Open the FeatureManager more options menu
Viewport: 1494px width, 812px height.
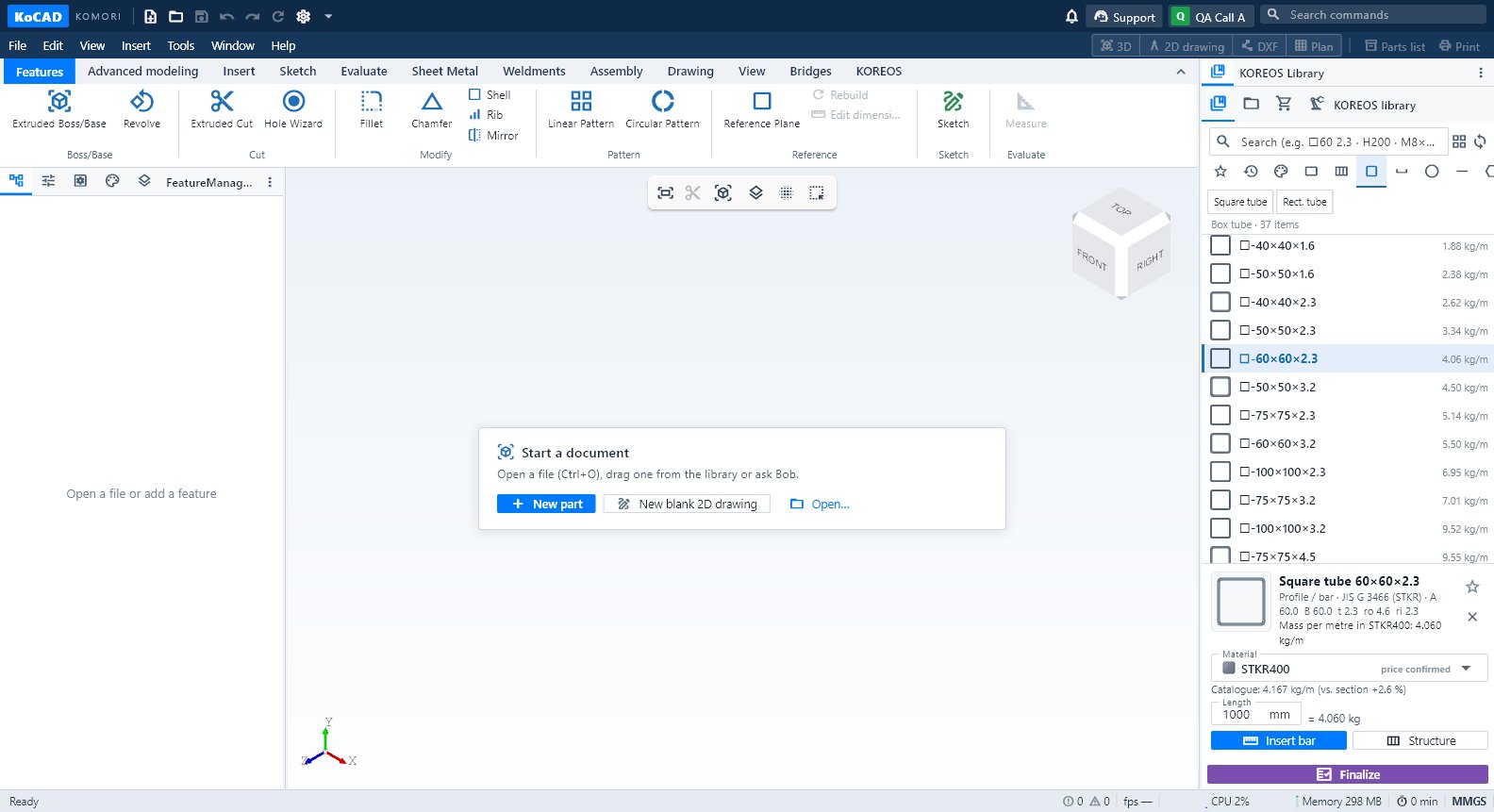270,182
